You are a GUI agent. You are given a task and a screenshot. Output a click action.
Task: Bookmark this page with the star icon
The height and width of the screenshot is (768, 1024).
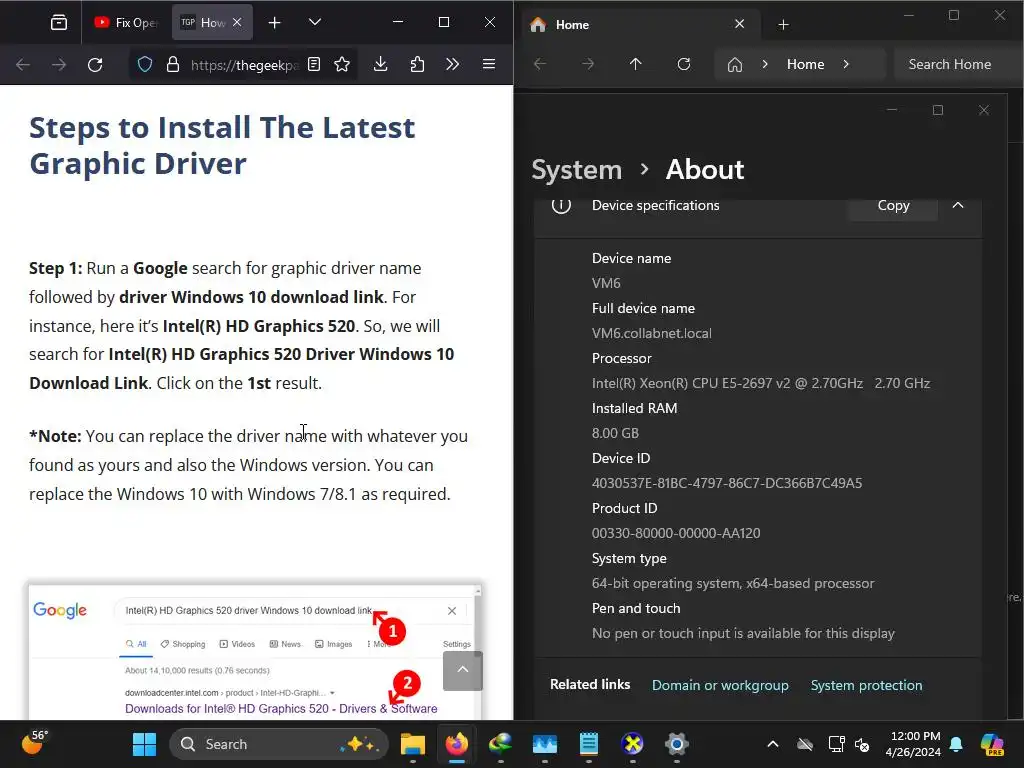point(342,65)
